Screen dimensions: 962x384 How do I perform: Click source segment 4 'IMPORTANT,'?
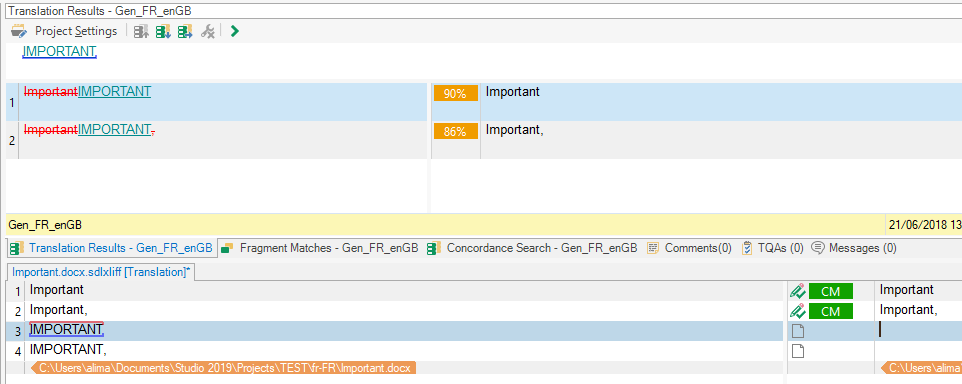click(68, 350)
